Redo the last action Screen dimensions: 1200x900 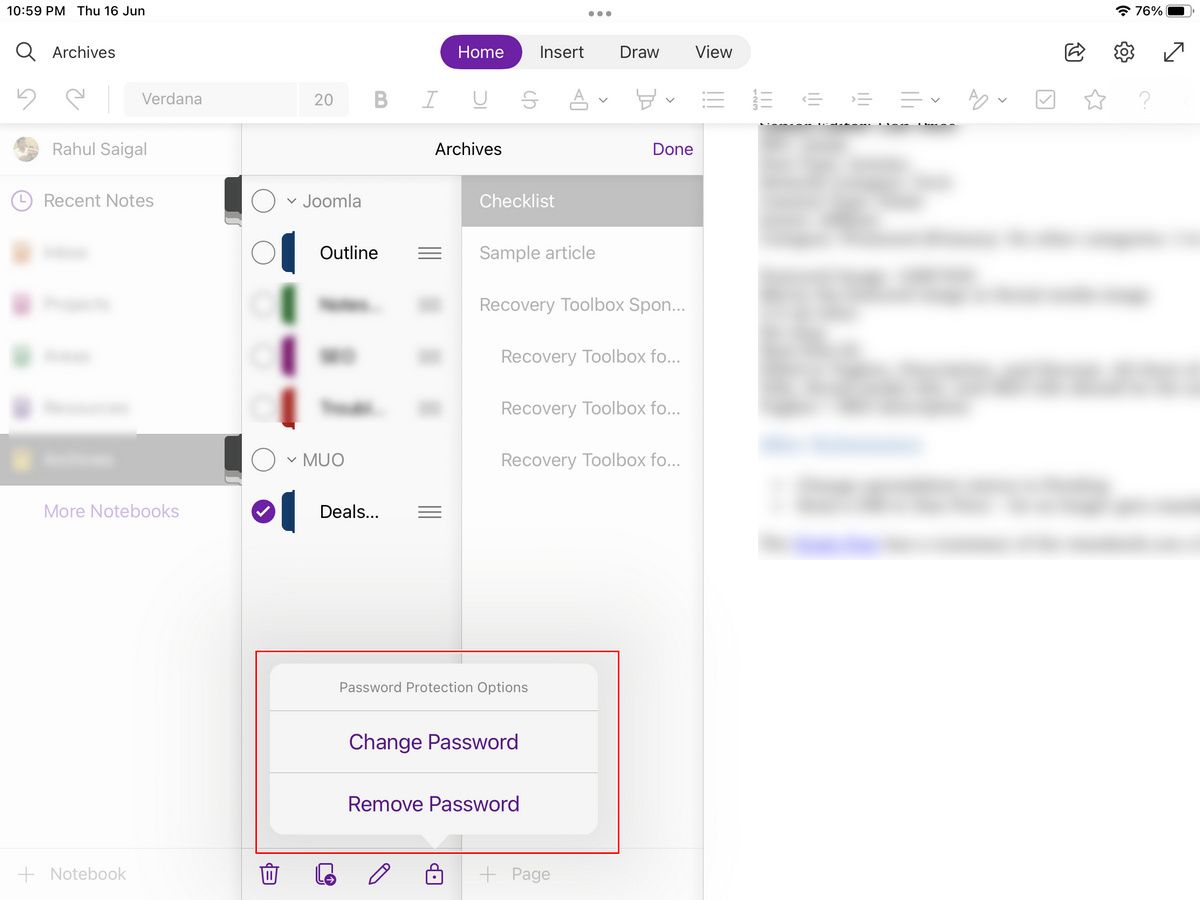click(75, 99)
